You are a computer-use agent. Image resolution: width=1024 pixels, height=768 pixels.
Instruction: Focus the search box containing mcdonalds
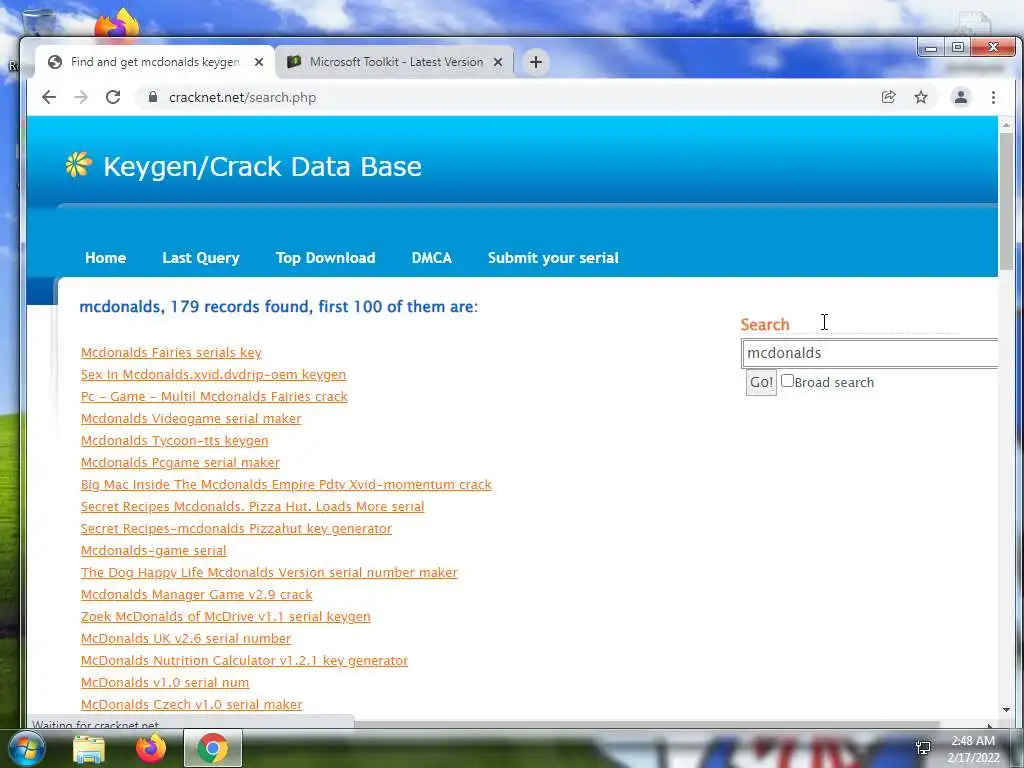point(870,353)
